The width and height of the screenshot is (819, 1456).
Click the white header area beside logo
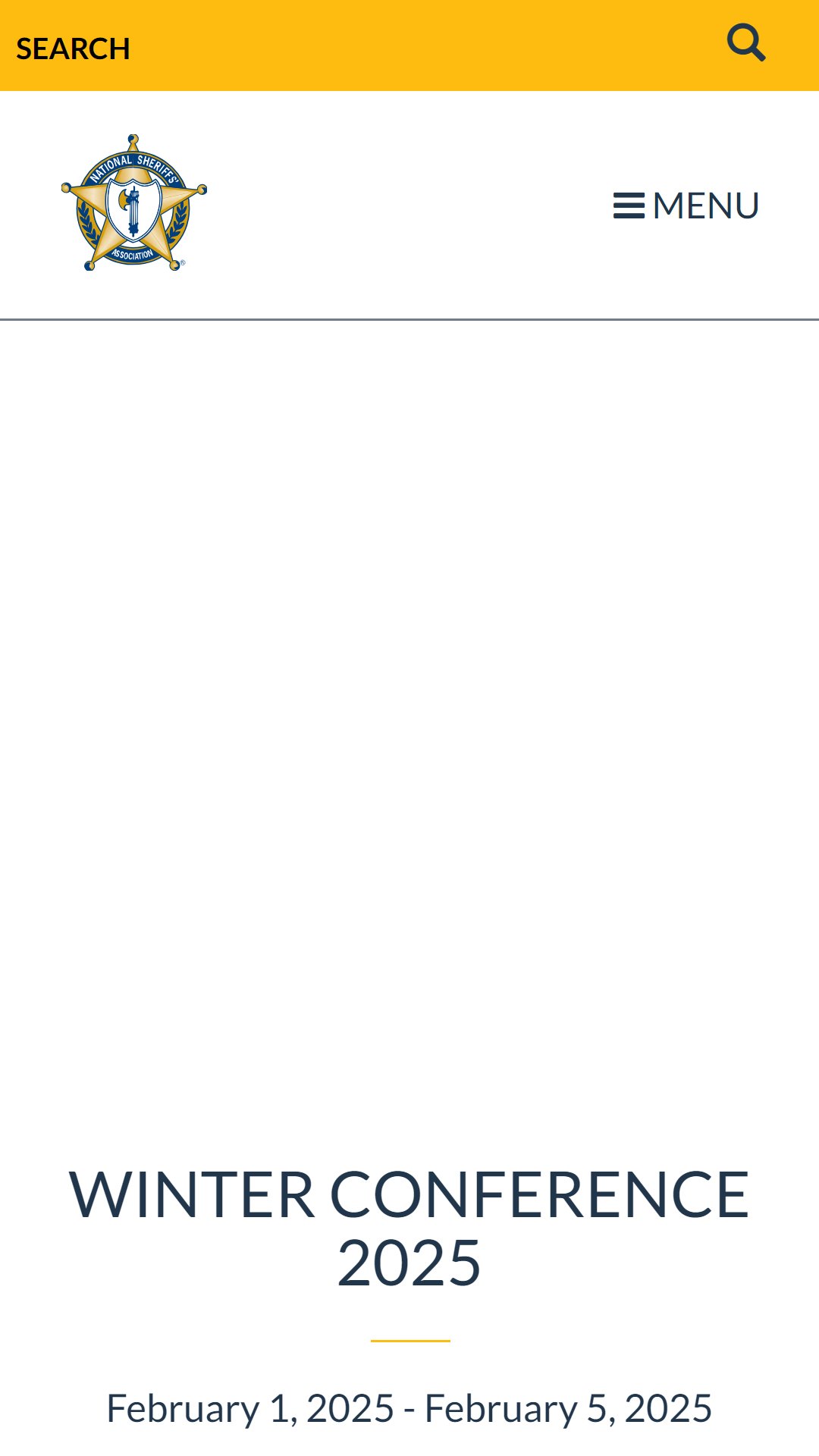(409, 205)
